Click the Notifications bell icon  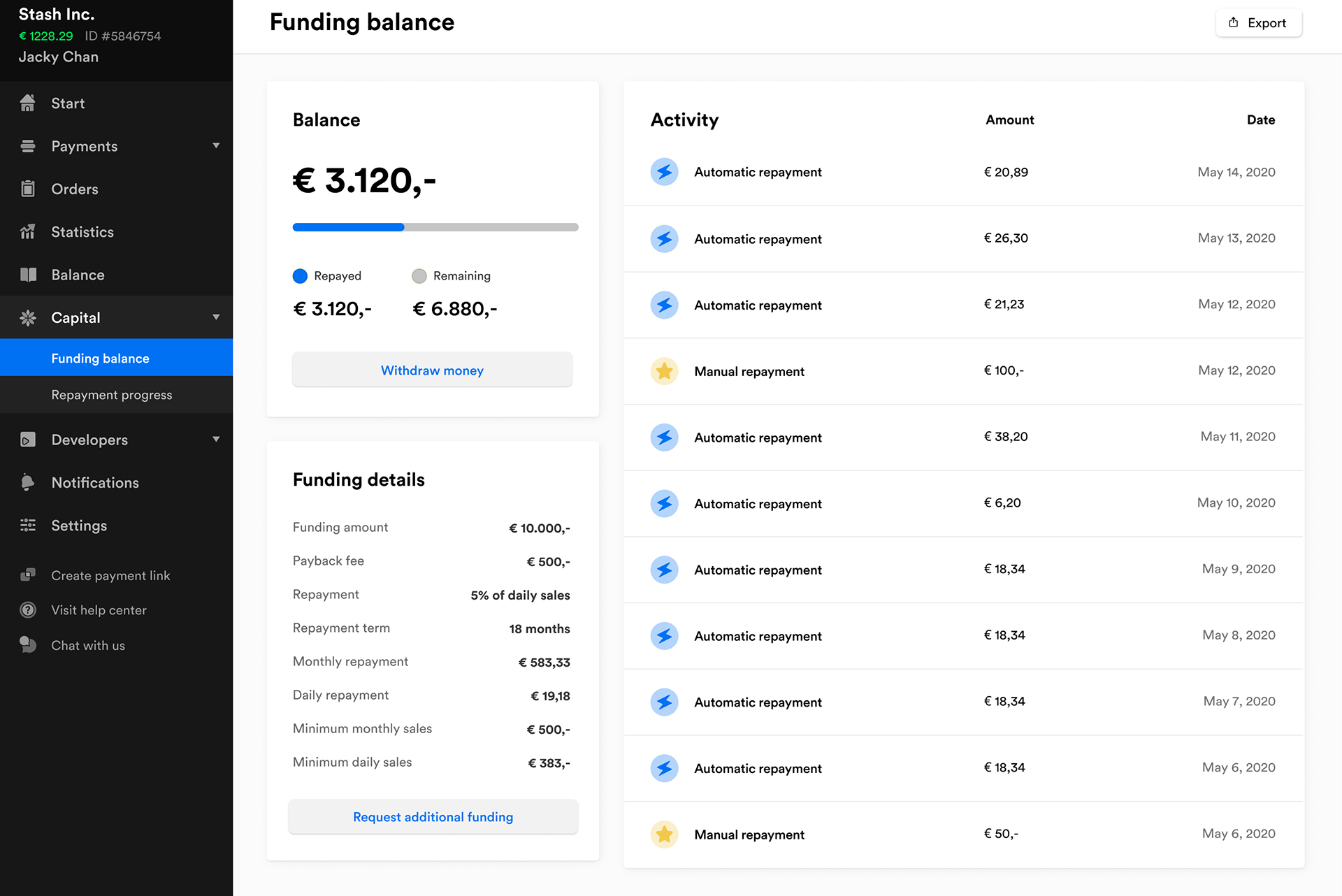[x=28, y=482]
